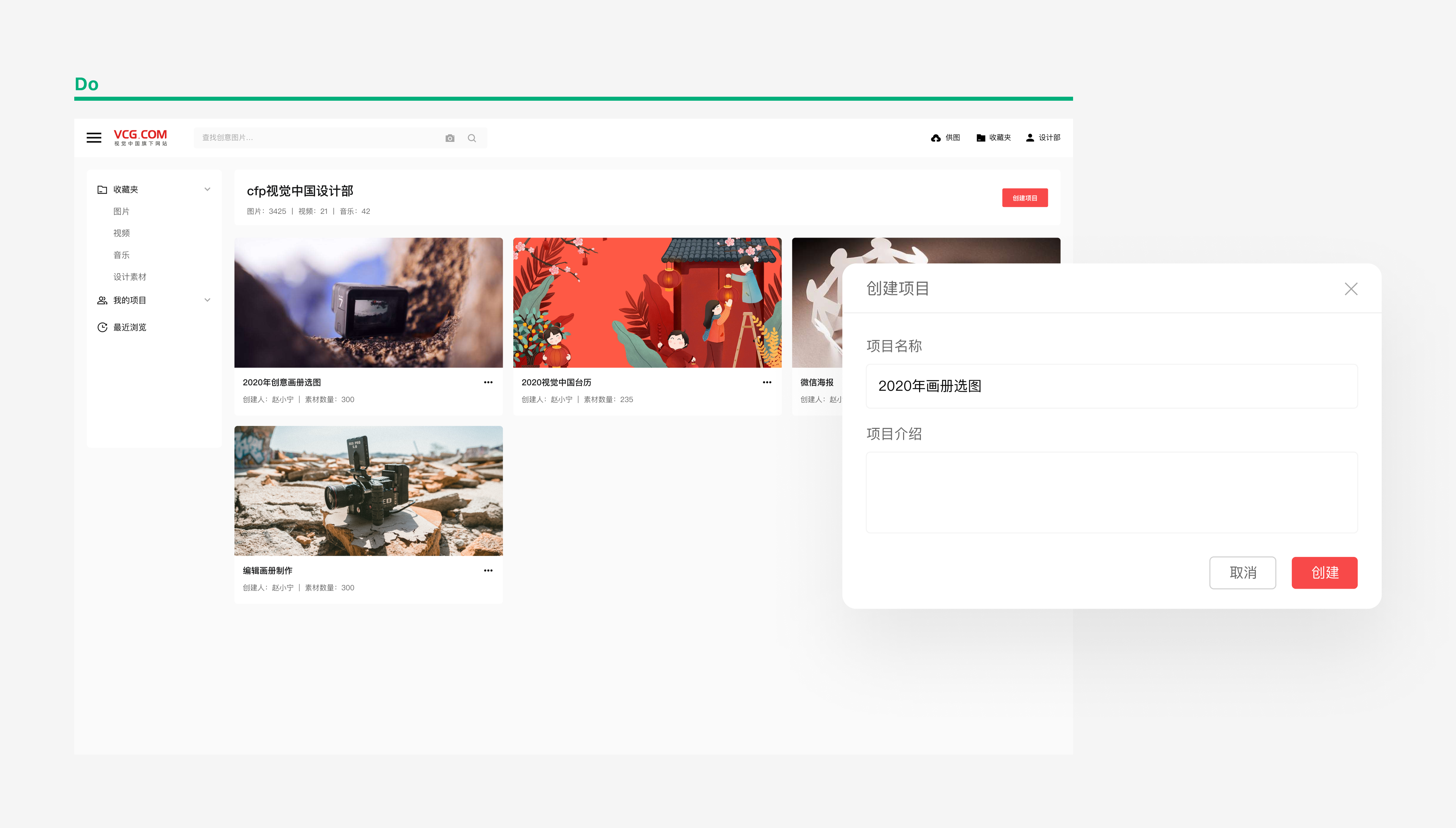The height and width of the screenshot is (828, 1456).
Task: Click the 视频: 21 count
Action: pos(313,211)
